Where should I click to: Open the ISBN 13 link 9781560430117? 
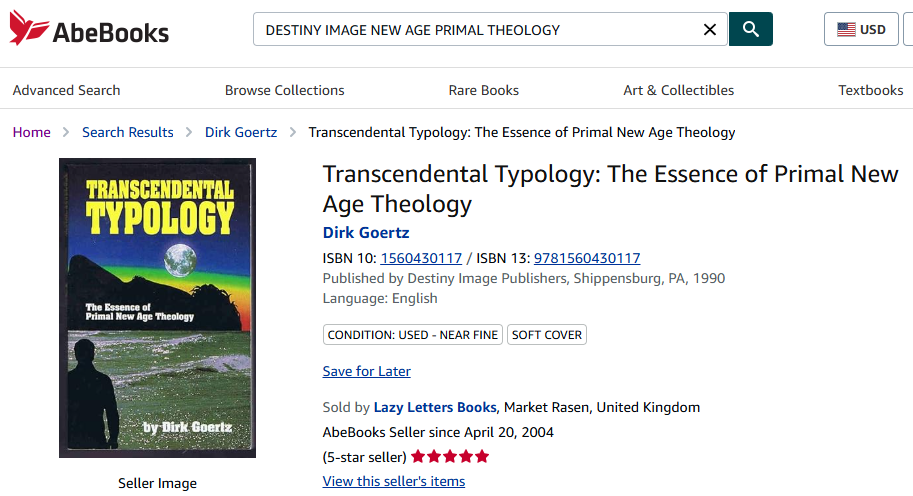[587, 258]
